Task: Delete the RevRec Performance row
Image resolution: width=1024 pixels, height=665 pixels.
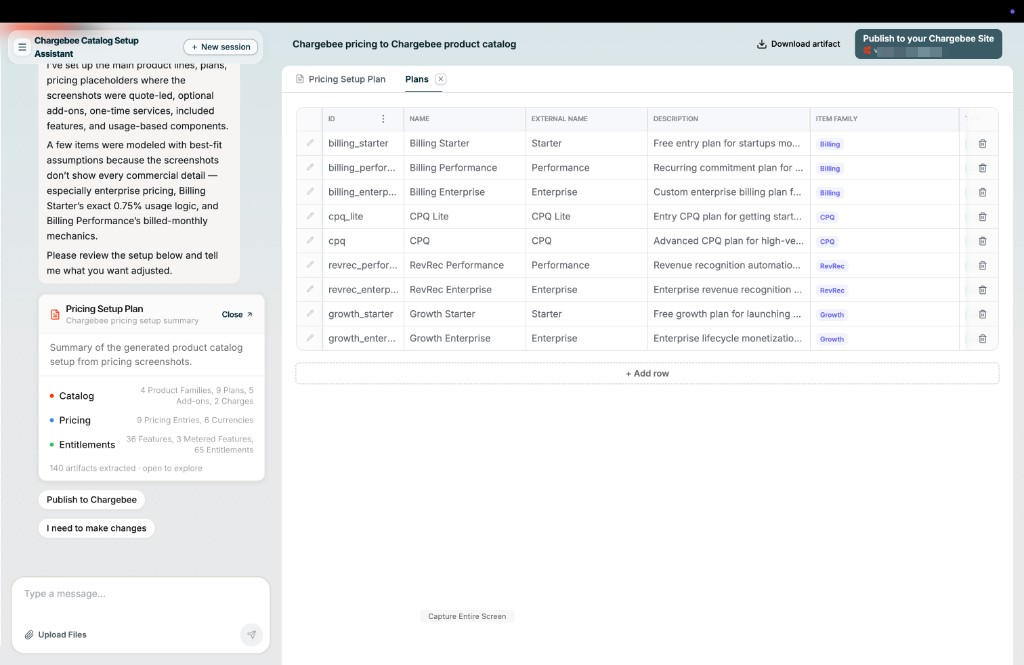Action: [x=982, y=265]
